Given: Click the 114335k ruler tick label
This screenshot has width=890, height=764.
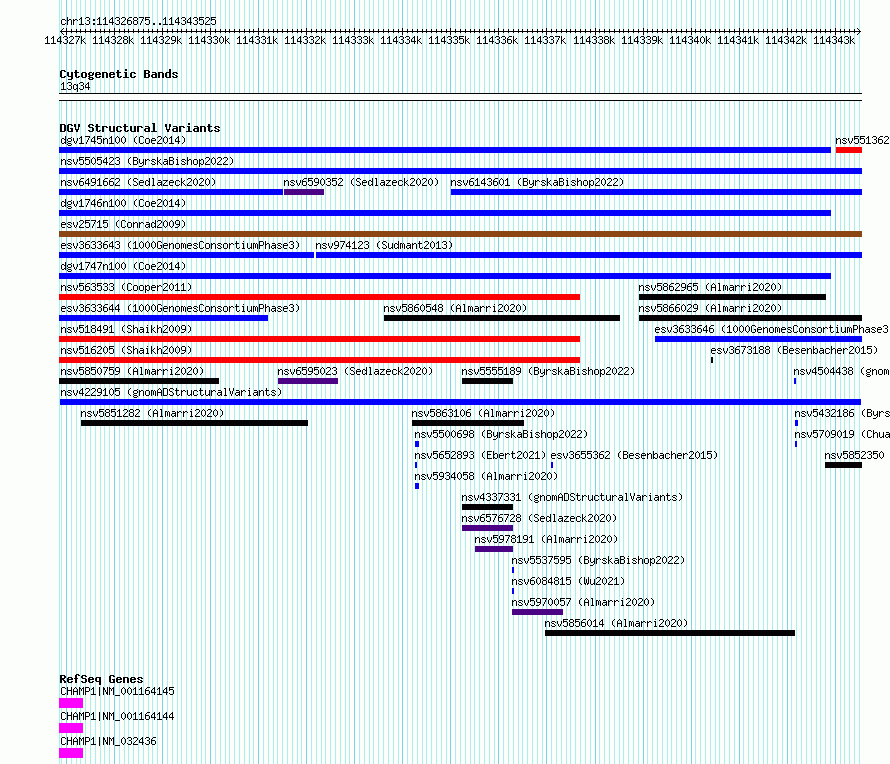Looking at the screenshot, I should (449, 40).
